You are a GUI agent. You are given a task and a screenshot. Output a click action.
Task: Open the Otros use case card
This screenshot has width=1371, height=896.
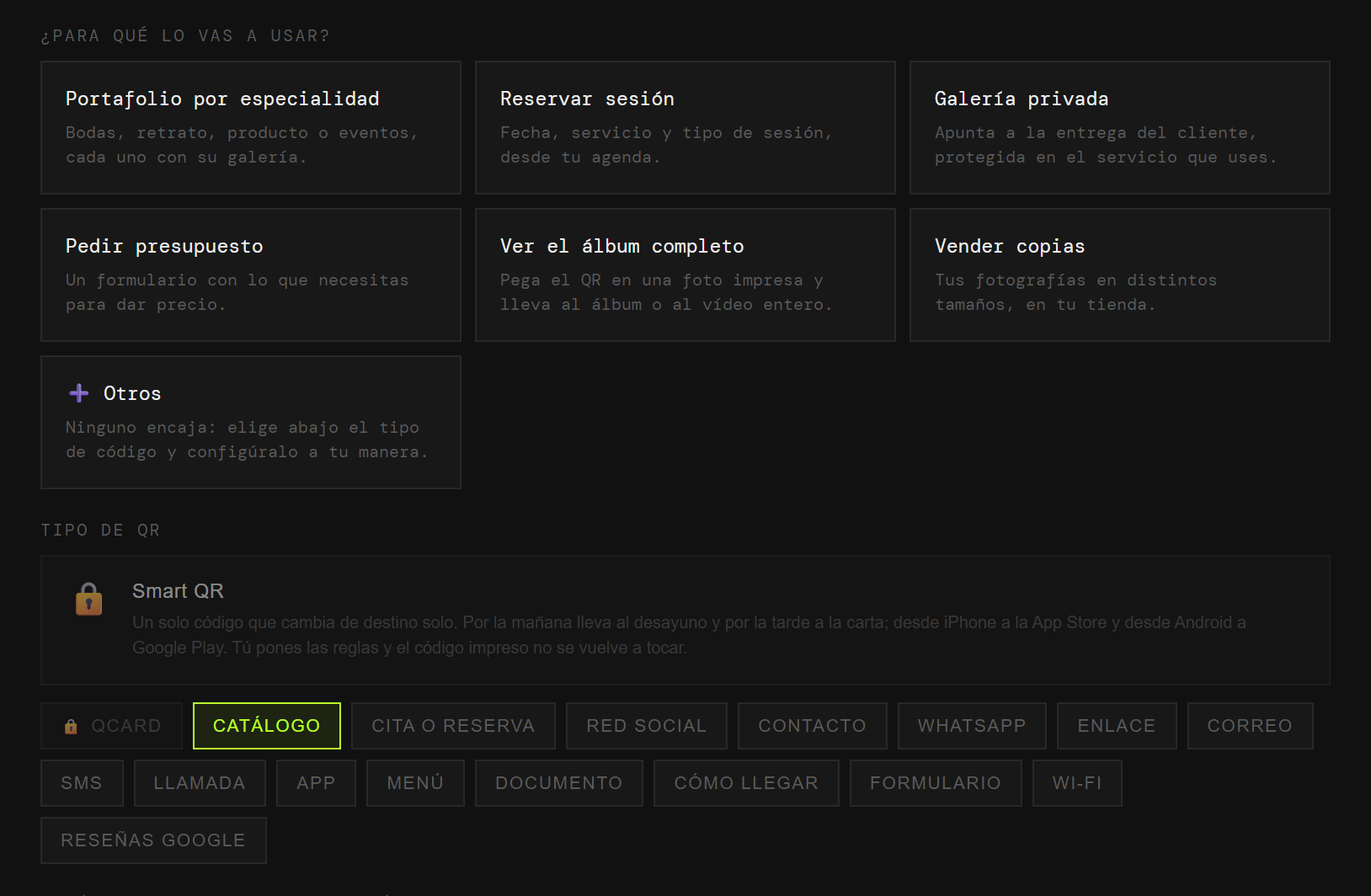[251, 422]
